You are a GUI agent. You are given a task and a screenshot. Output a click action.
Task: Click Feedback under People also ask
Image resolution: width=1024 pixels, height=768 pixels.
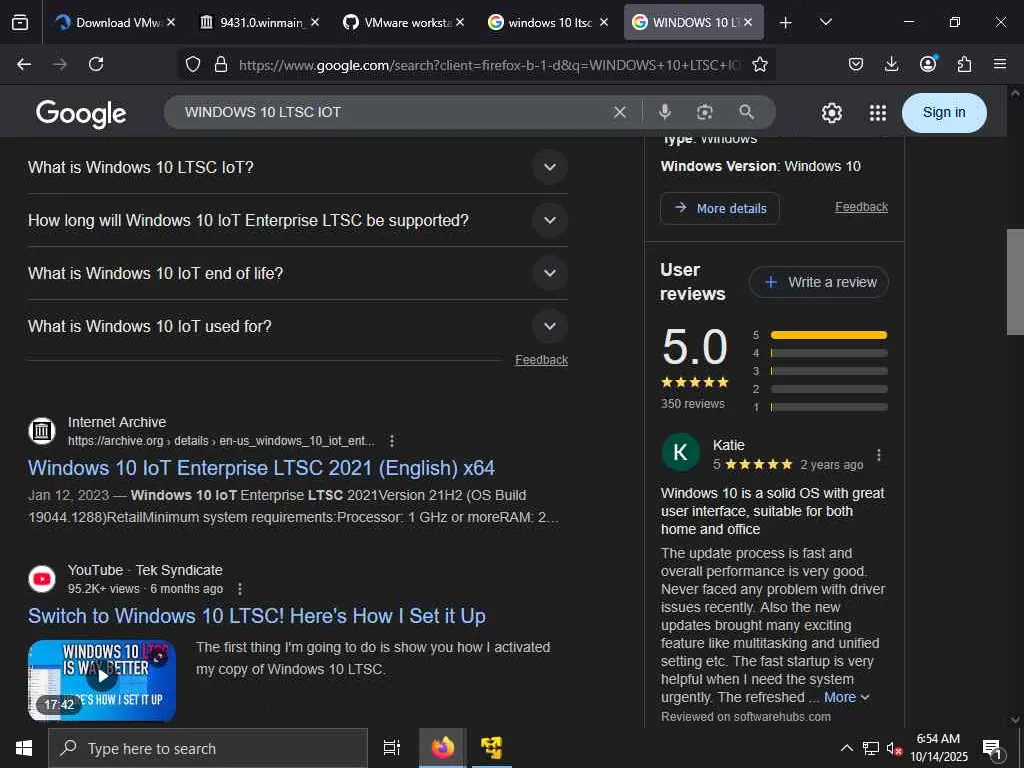(541, 360)
